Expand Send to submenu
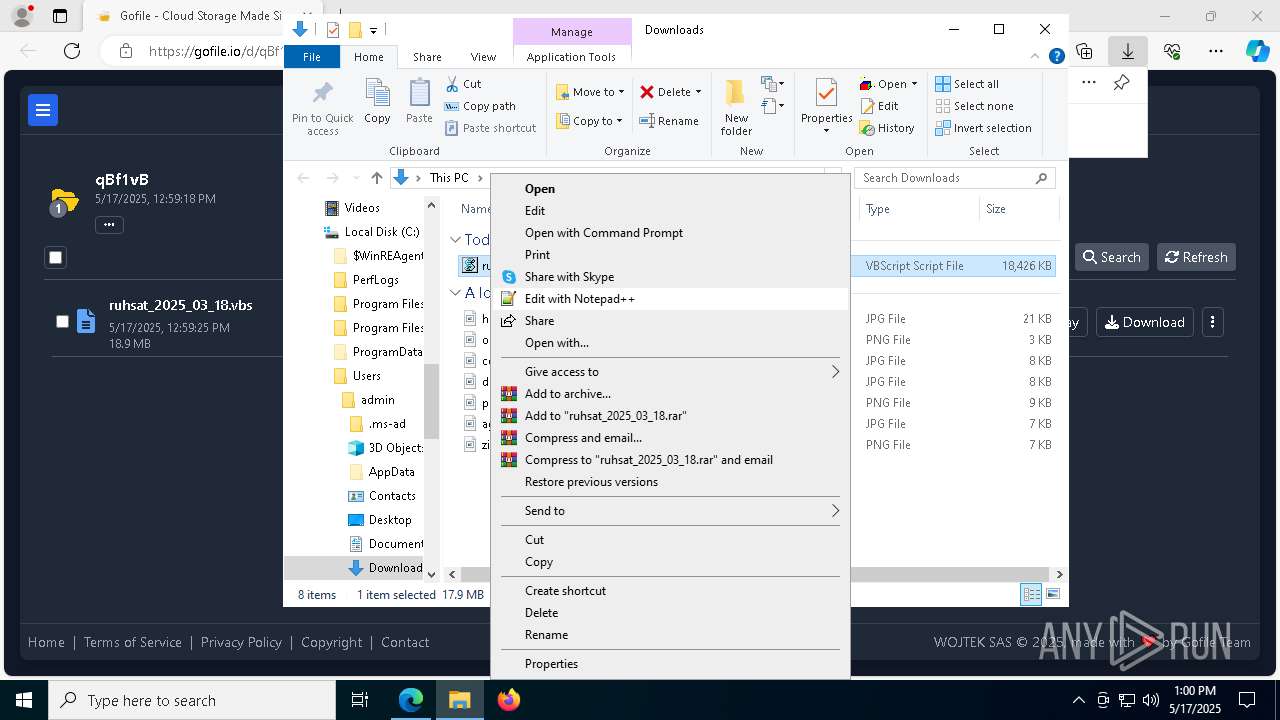 point(670,511)
